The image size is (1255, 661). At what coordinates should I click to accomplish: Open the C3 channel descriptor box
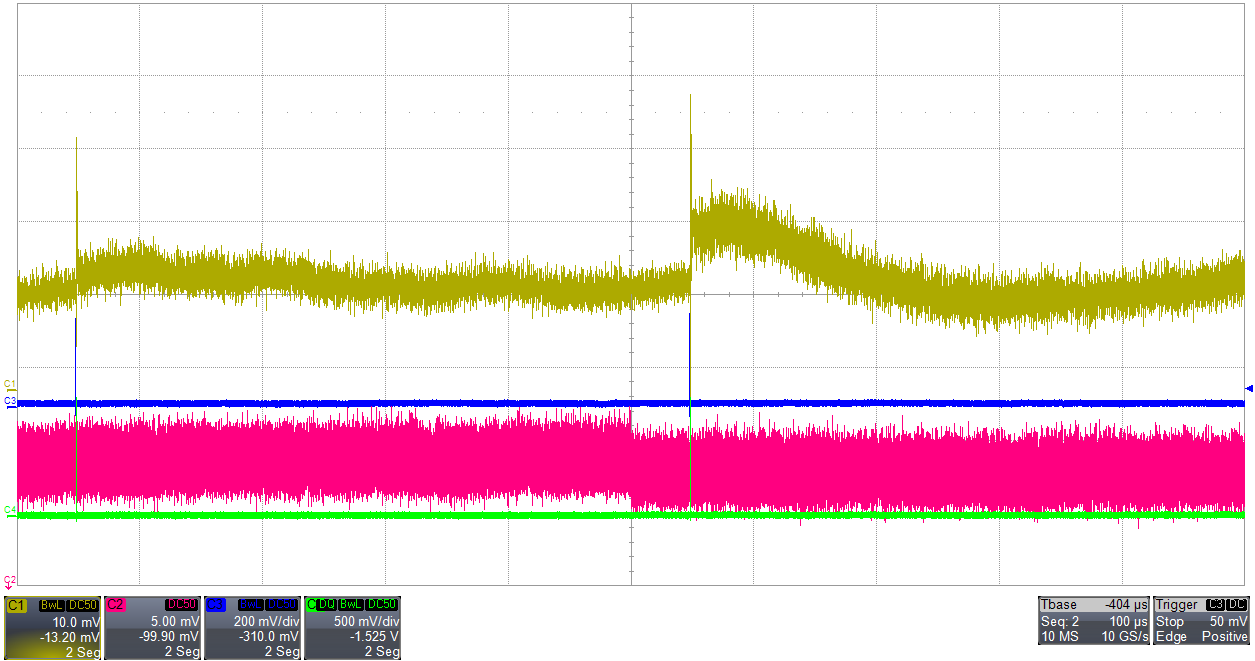(x=252, y=628)
